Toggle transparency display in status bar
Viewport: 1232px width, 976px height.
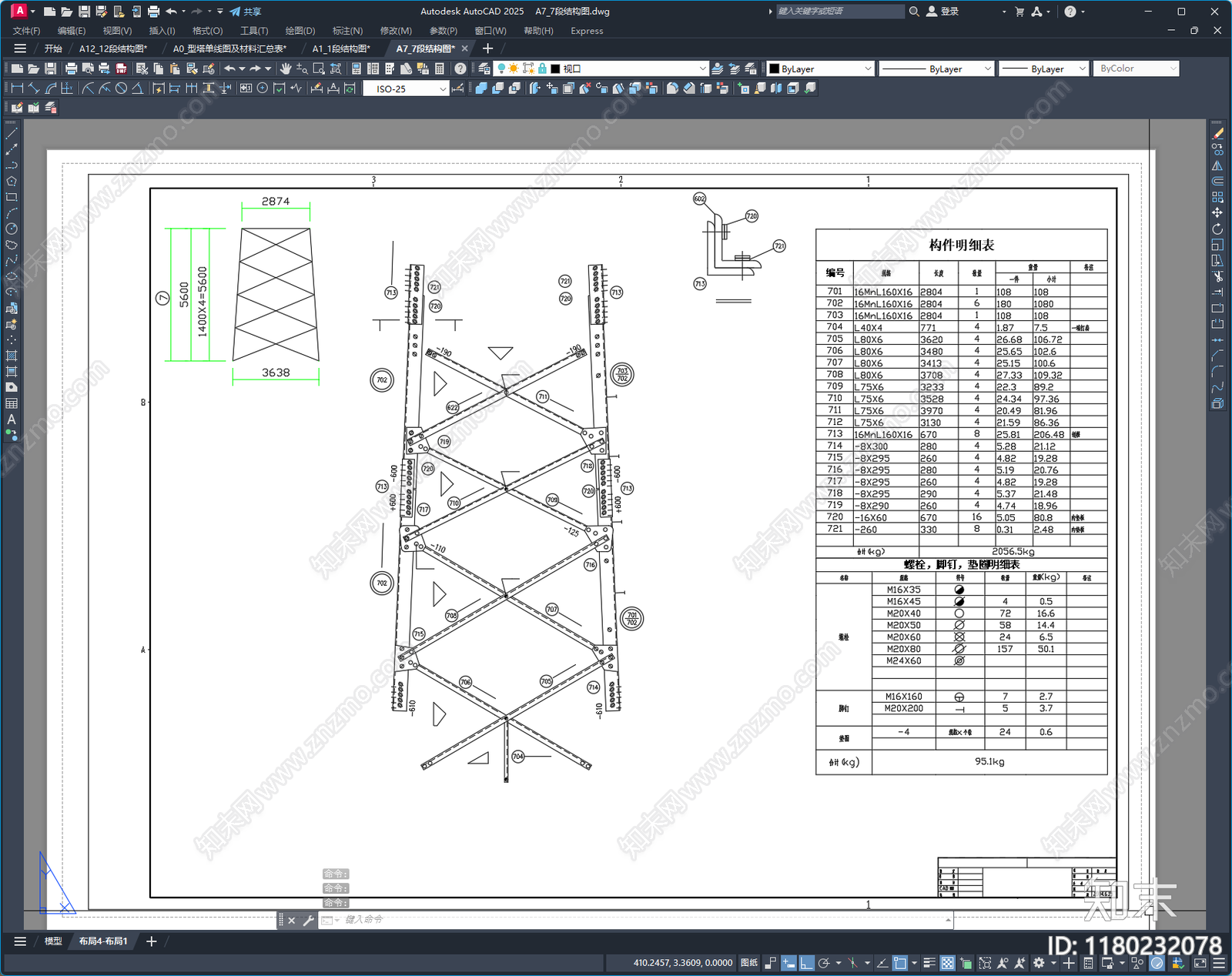click(948, 963)
